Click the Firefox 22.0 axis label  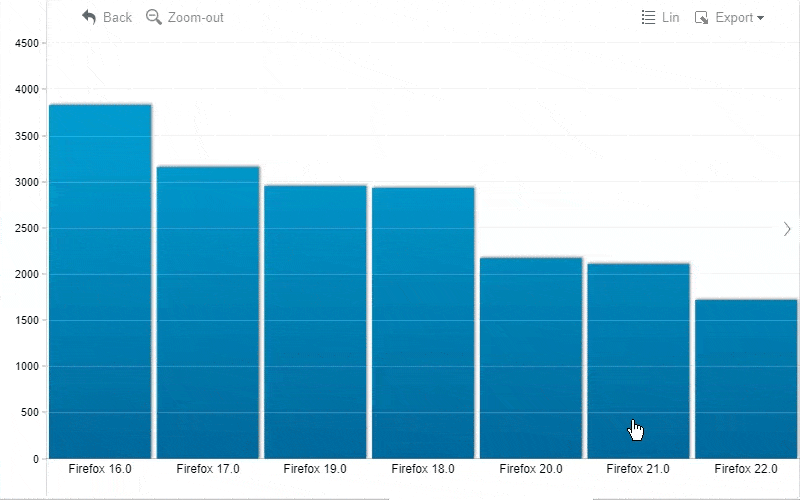point(746,469)
